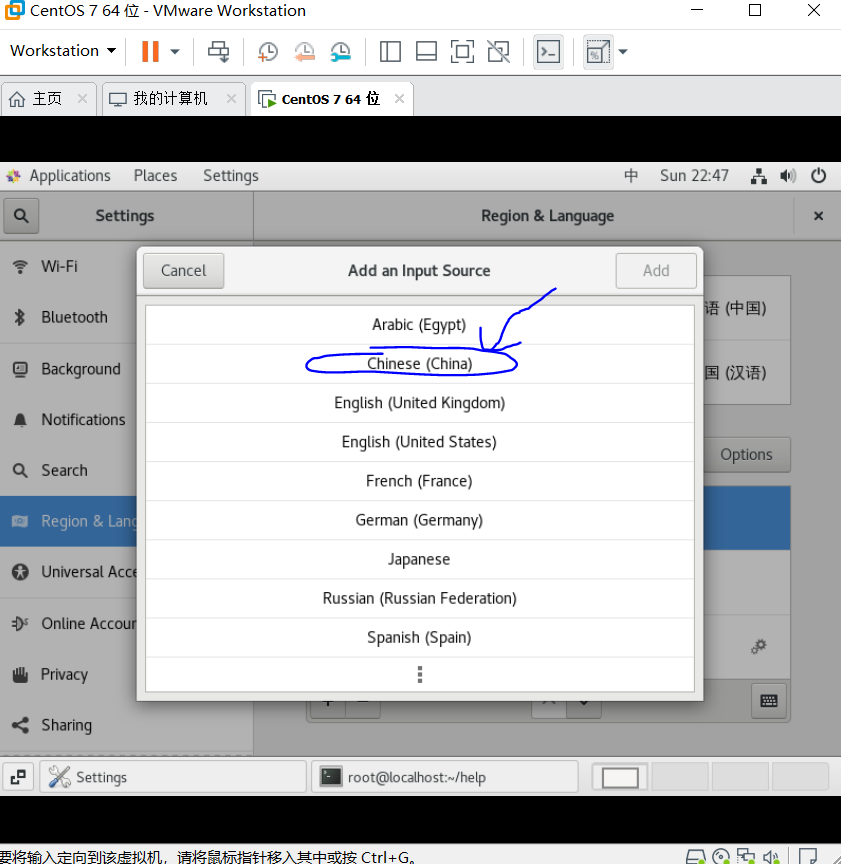The height and width of the screenshot is (864, 841).
Task: Click the Settings search button
Action: click(x=21, y=215)
